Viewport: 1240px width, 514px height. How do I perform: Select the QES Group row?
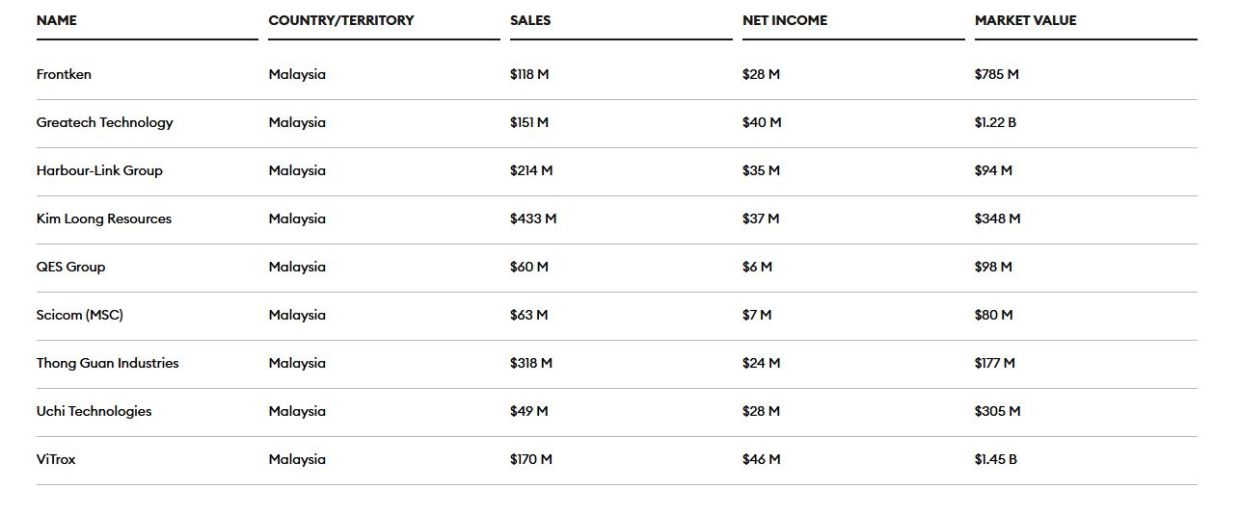tap(616, 267)
